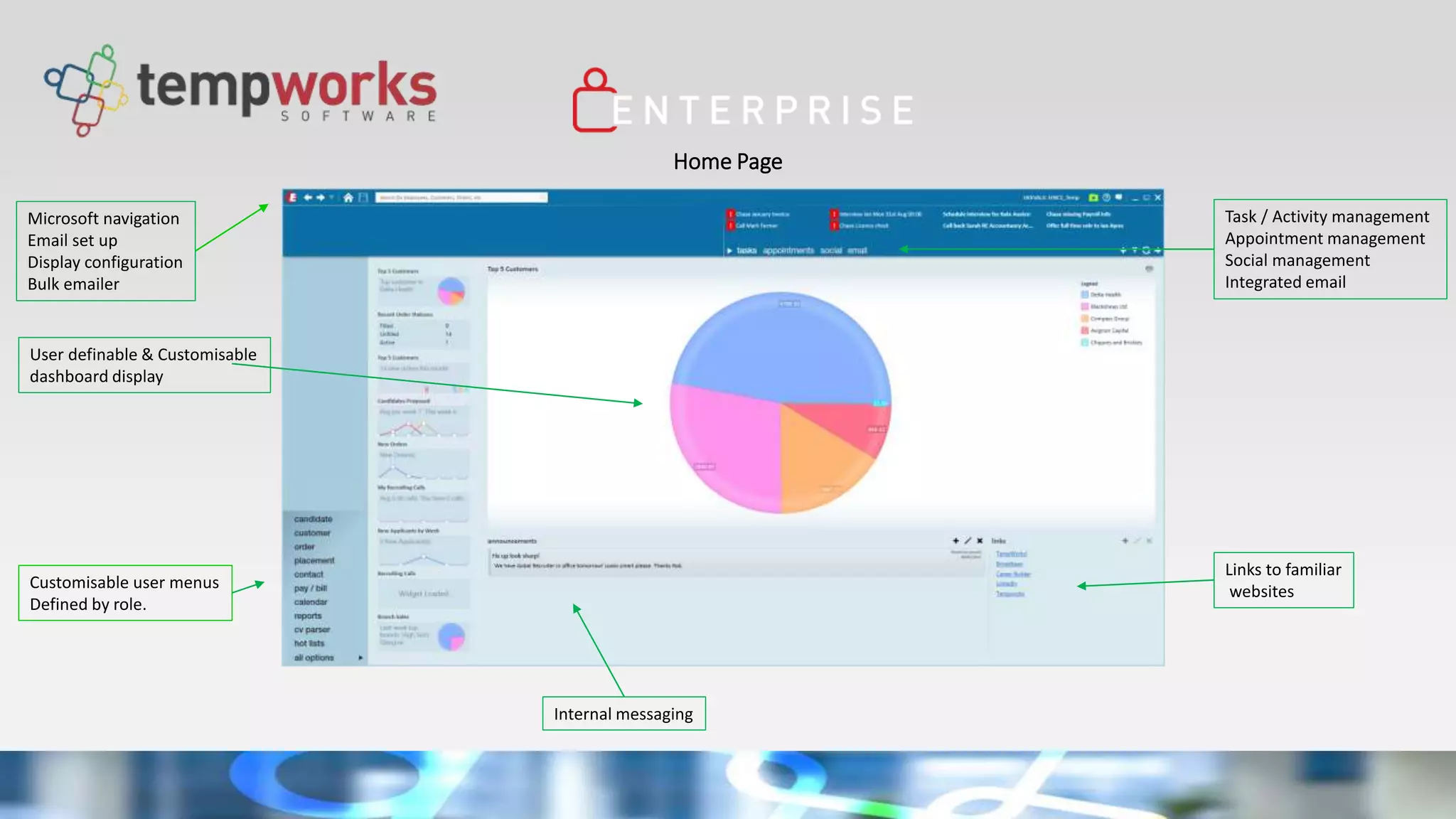
Task: Go to the Home page via the house icon
Action: click(348, 198)
